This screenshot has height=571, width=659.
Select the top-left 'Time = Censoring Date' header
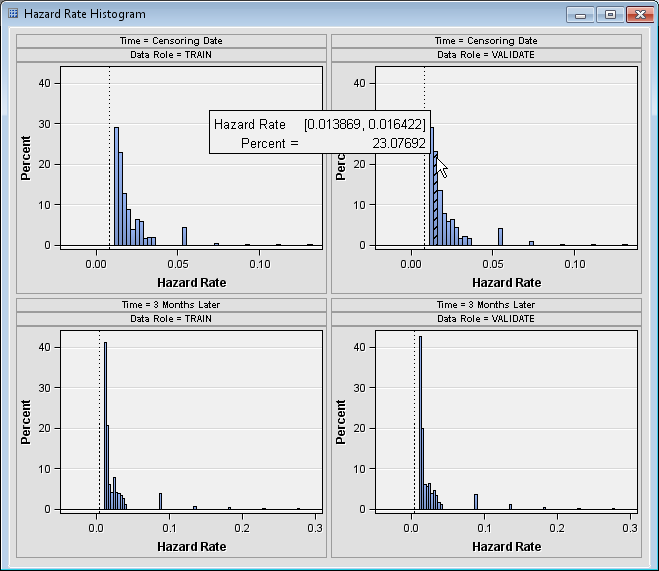[172, 41]
